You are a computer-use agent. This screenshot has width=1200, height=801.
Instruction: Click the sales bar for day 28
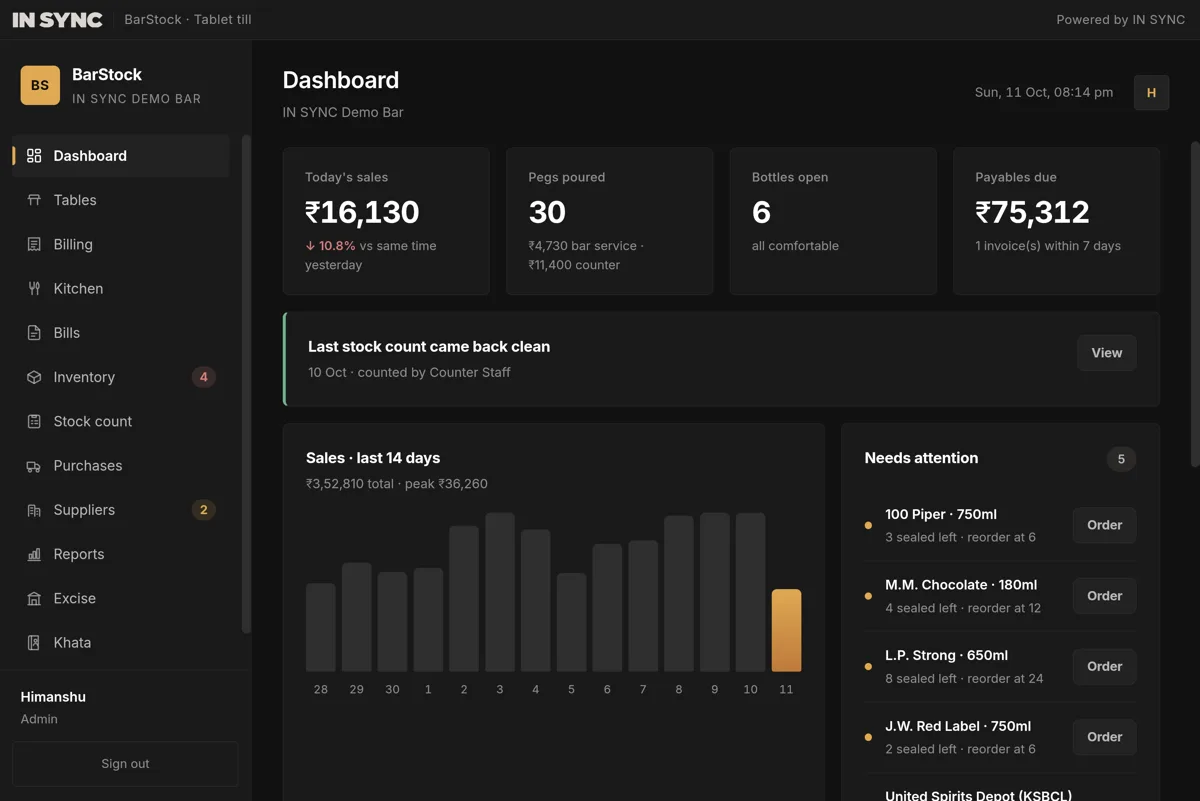[x=321, y=627]
